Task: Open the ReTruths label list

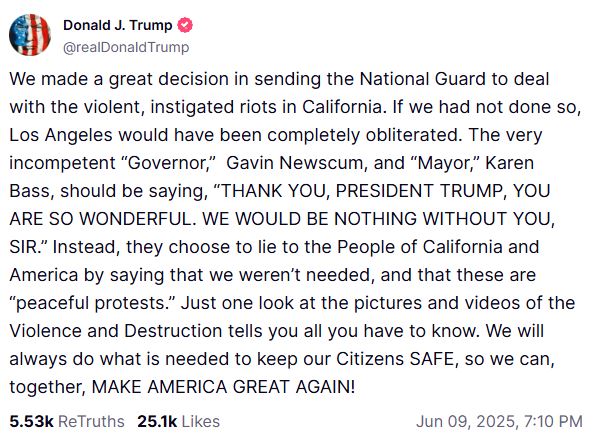Action: (91, 421)
